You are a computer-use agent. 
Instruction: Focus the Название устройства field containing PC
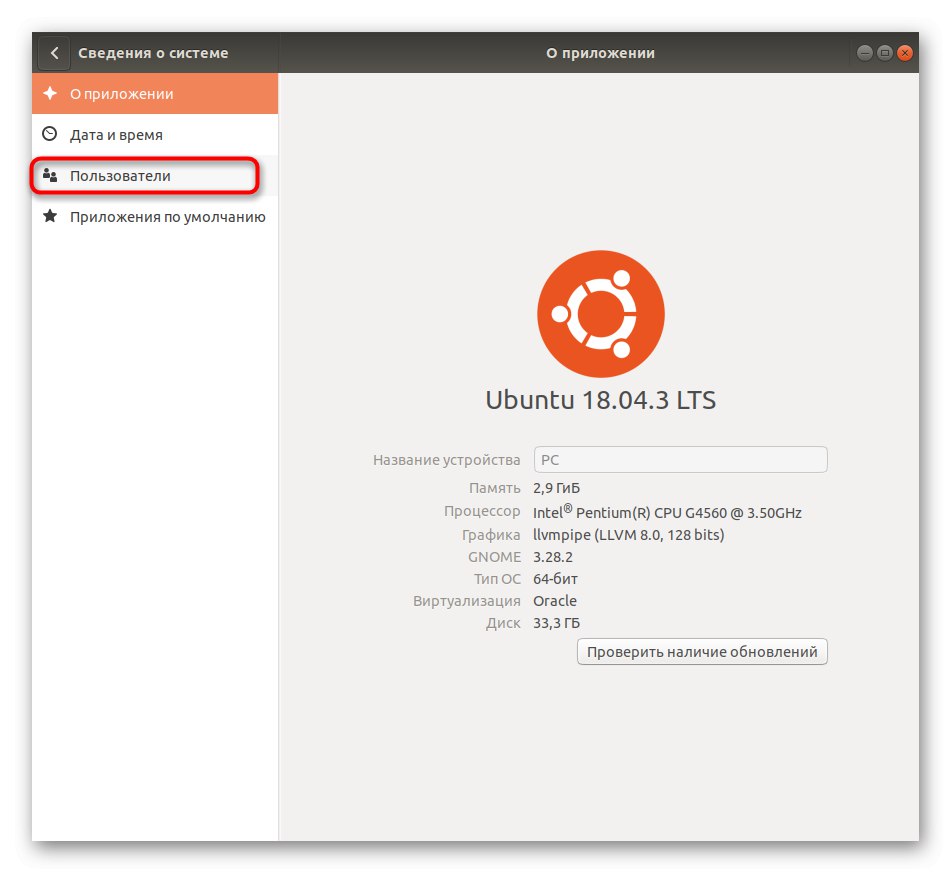[x=680, y=459]
